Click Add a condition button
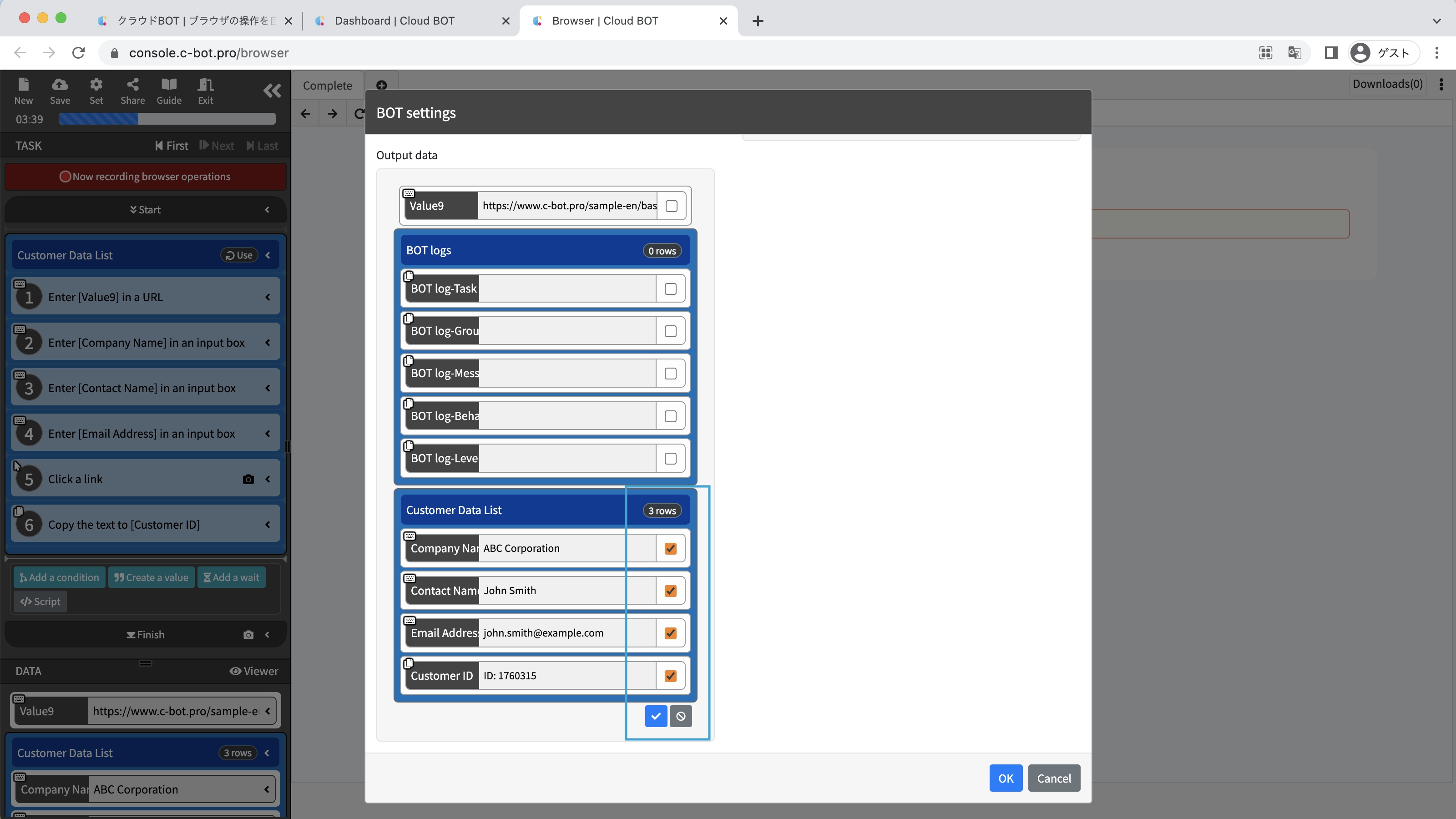 [59, 577]
